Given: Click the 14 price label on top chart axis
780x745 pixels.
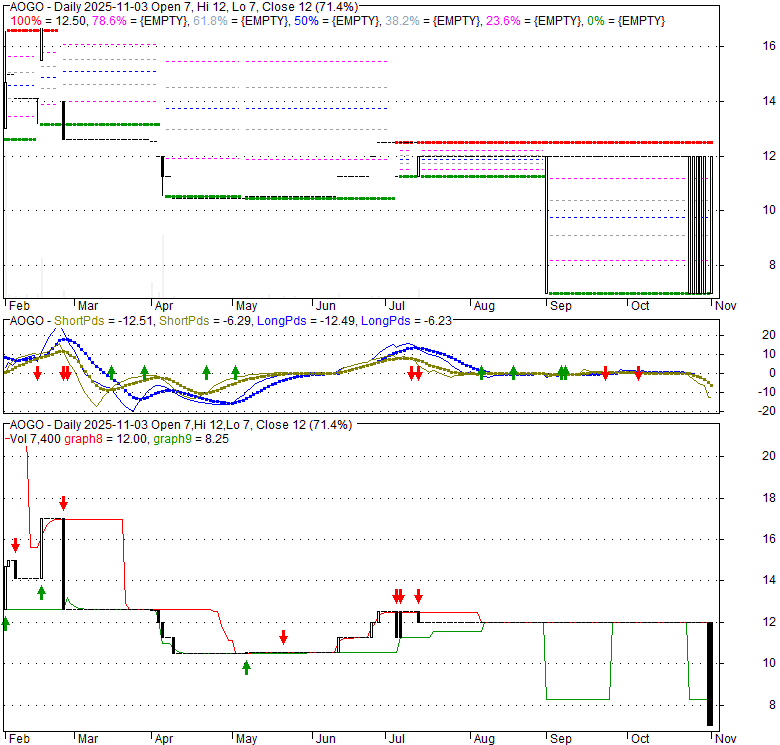Looking at the screenshot, I should (769, 101).
